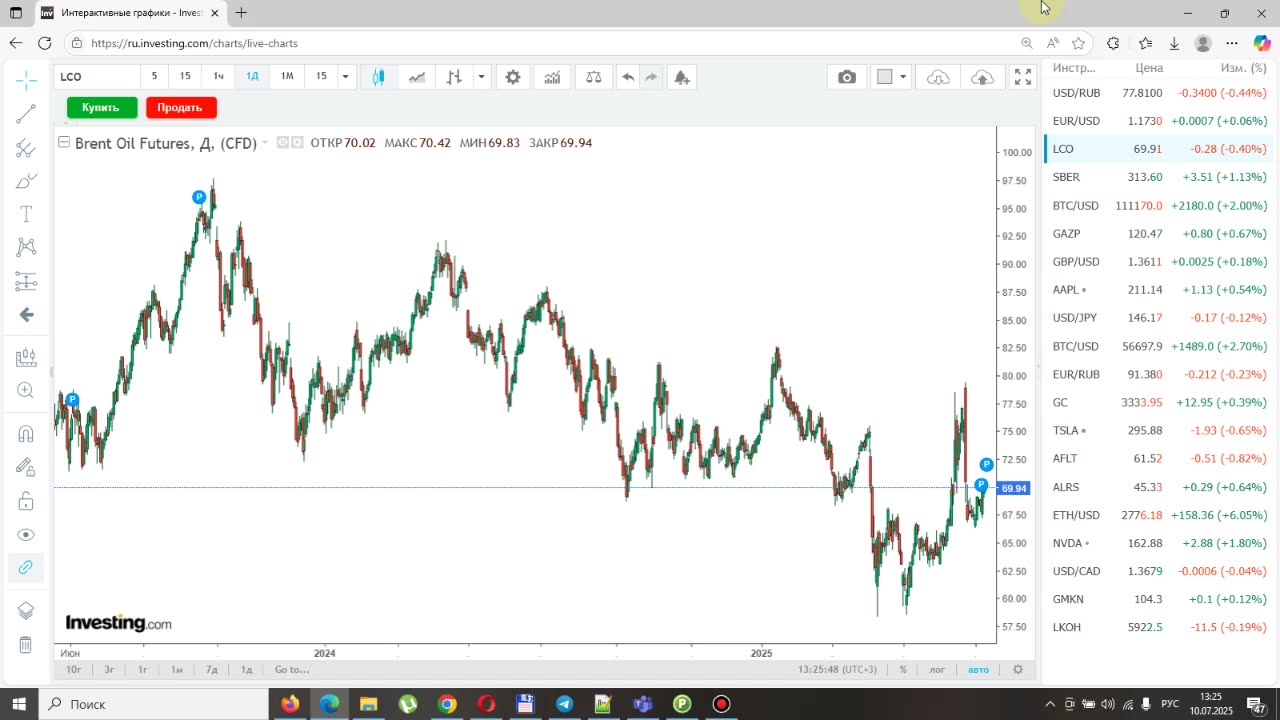Toggle magnet mode for drawings
The image size is (1280, 720).
pyautogui.click(x=26, y=434)
